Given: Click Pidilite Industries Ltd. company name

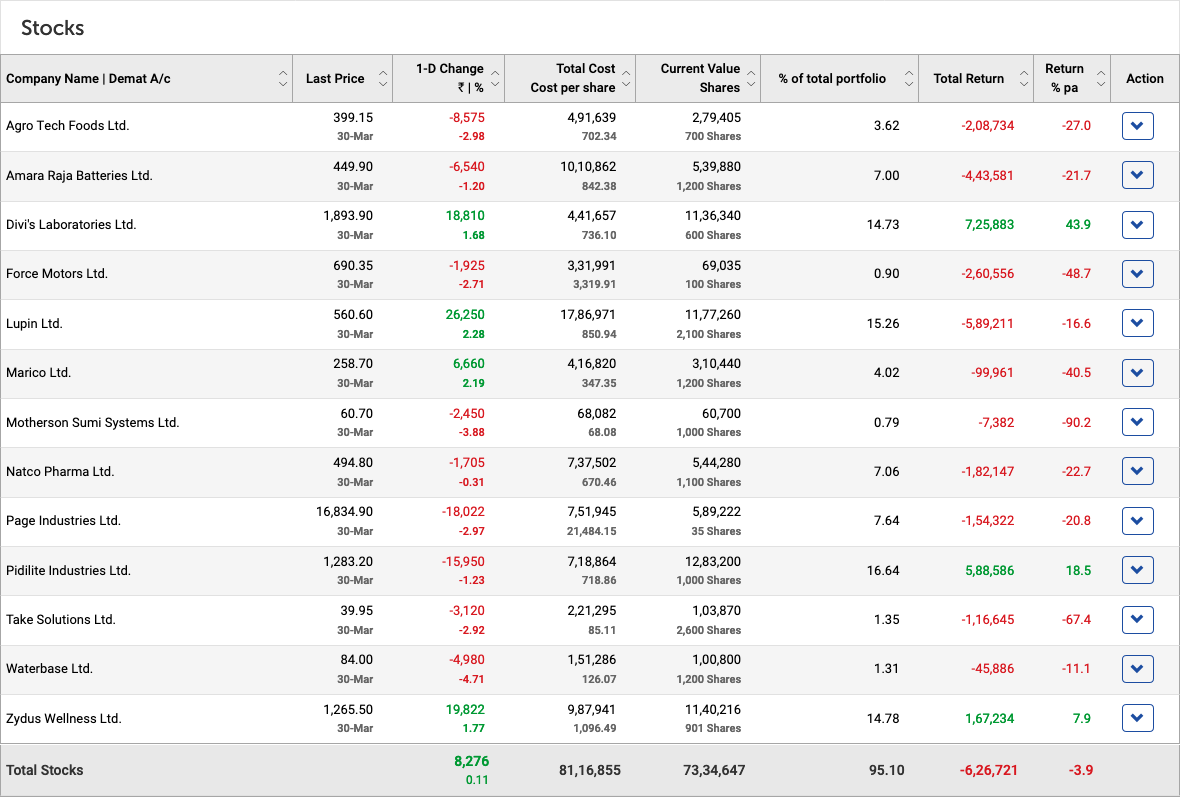Looking at the screenshot, I should click(68, 570).
